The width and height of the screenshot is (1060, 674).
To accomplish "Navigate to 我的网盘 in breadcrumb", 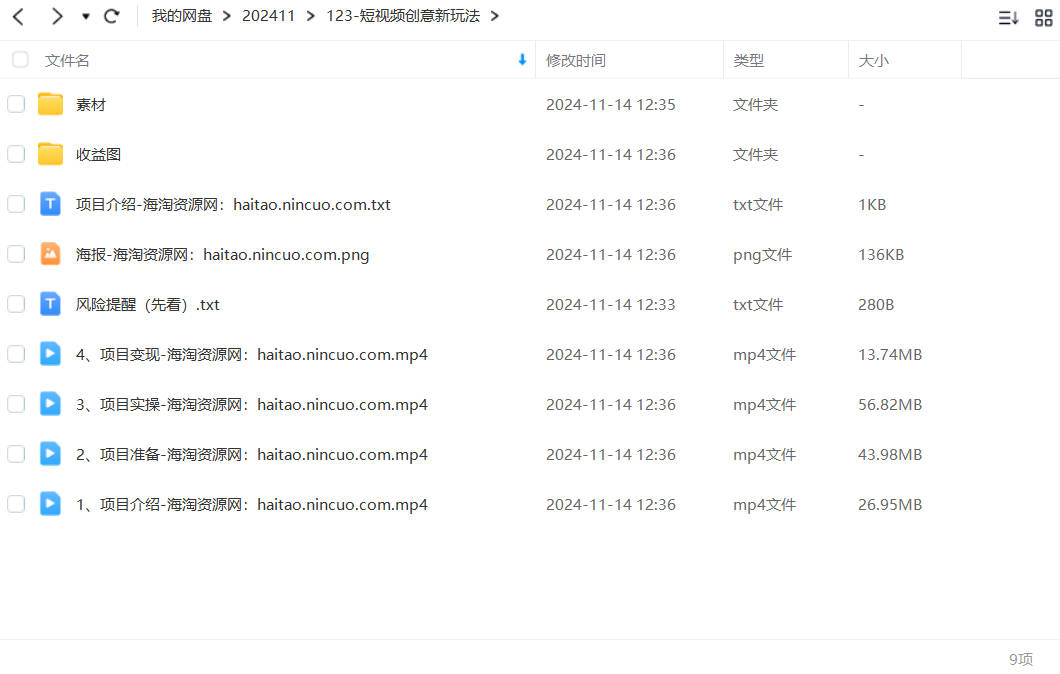I will pos(182,16).
